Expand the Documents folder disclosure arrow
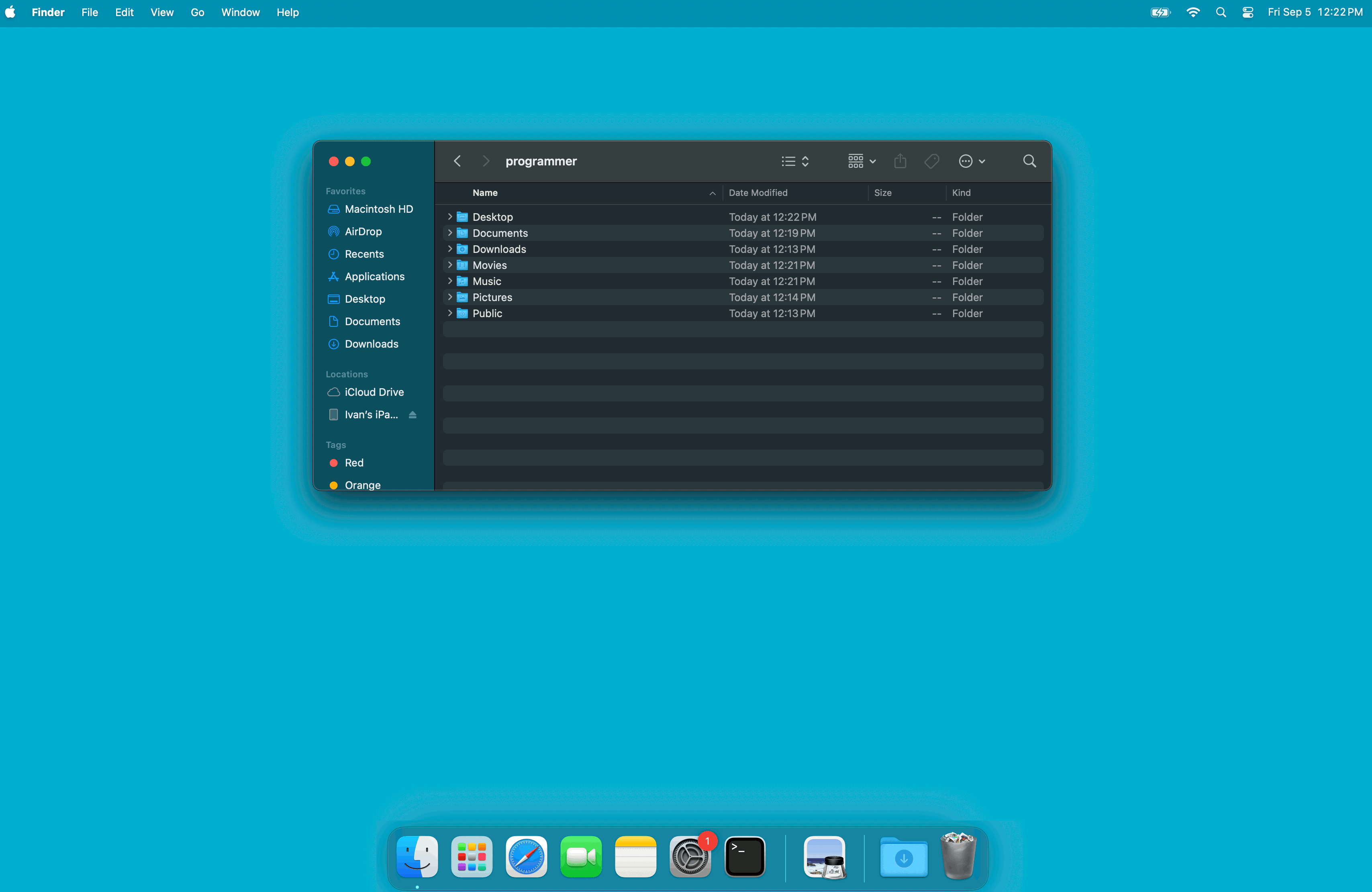 (450, 233)
